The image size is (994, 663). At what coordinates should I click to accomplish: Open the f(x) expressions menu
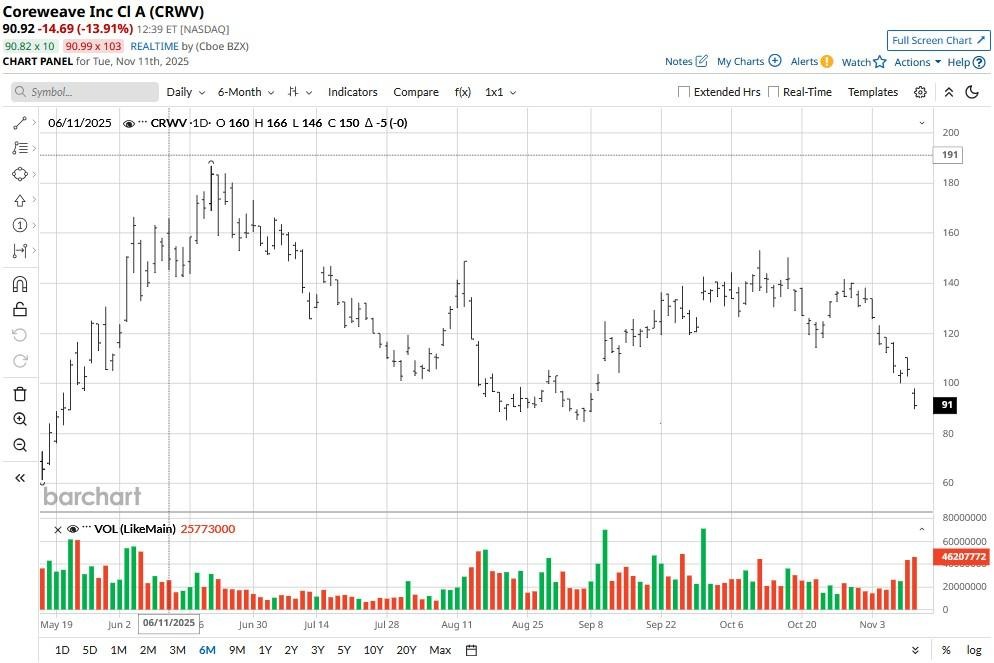pos(463,92)
